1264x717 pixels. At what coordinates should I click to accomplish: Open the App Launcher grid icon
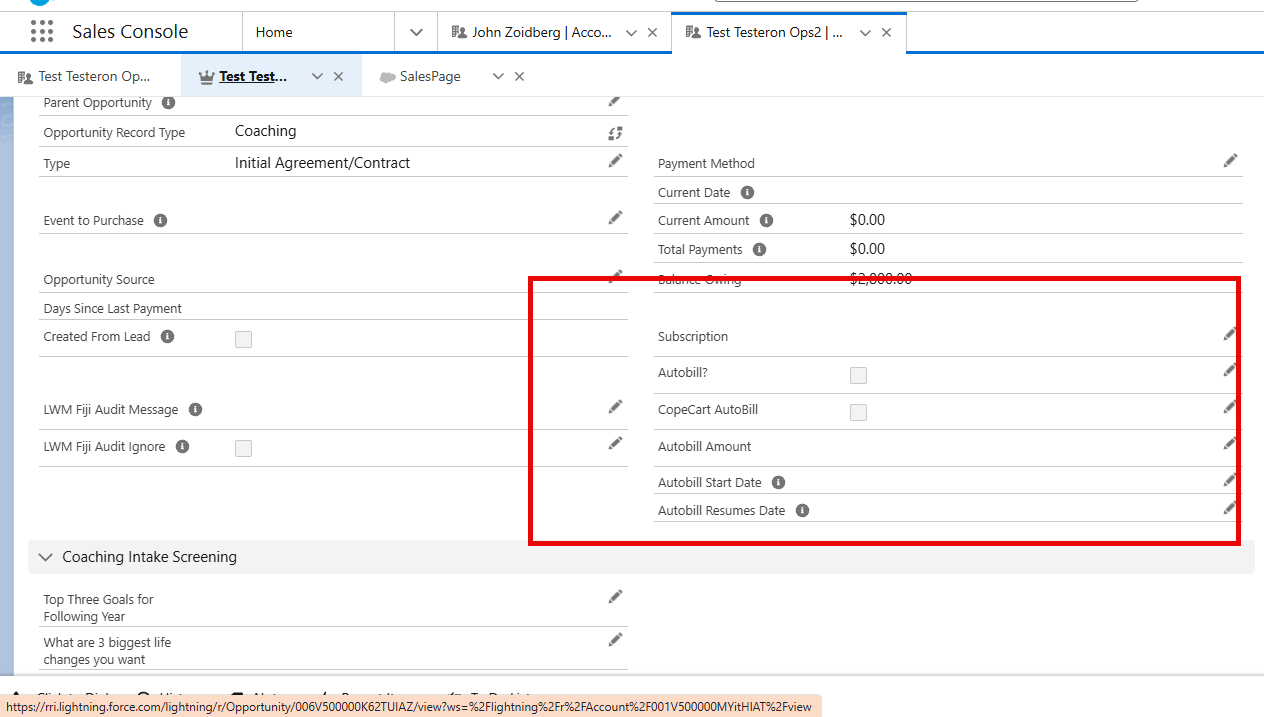point(42,32)
